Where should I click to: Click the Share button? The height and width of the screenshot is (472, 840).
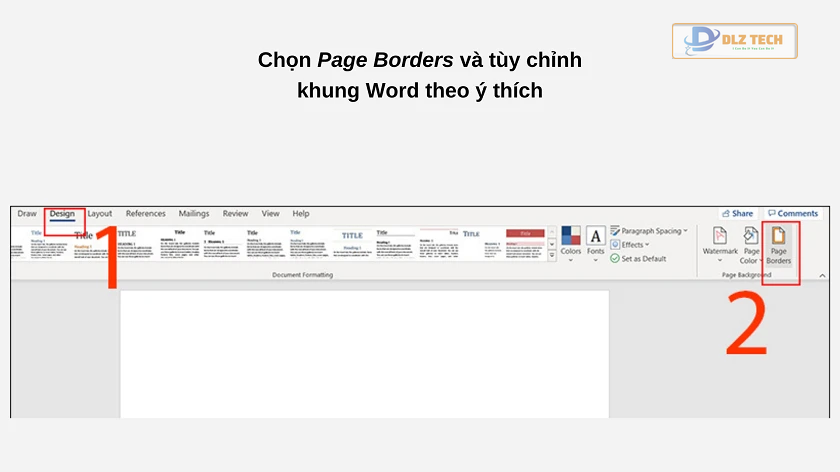[738, 213]
